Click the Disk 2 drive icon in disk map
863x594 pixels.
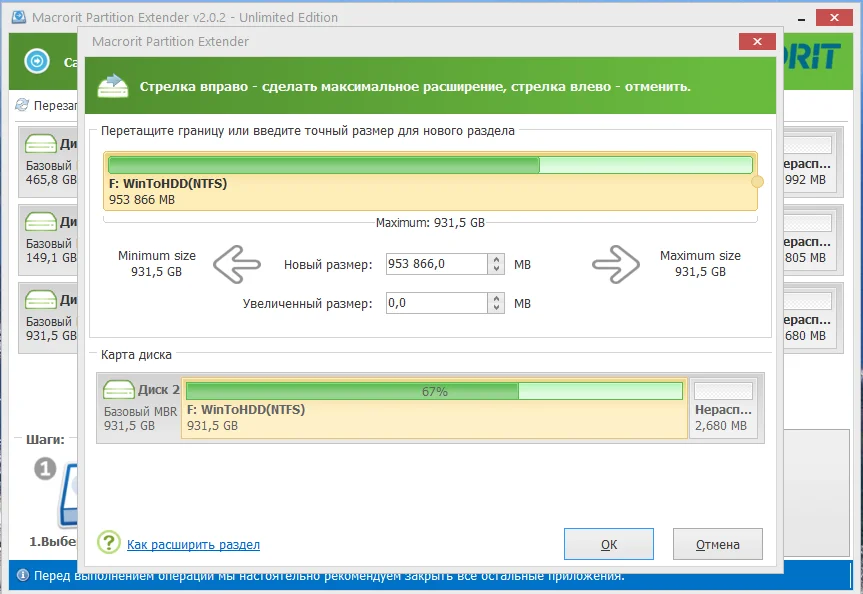118,389
